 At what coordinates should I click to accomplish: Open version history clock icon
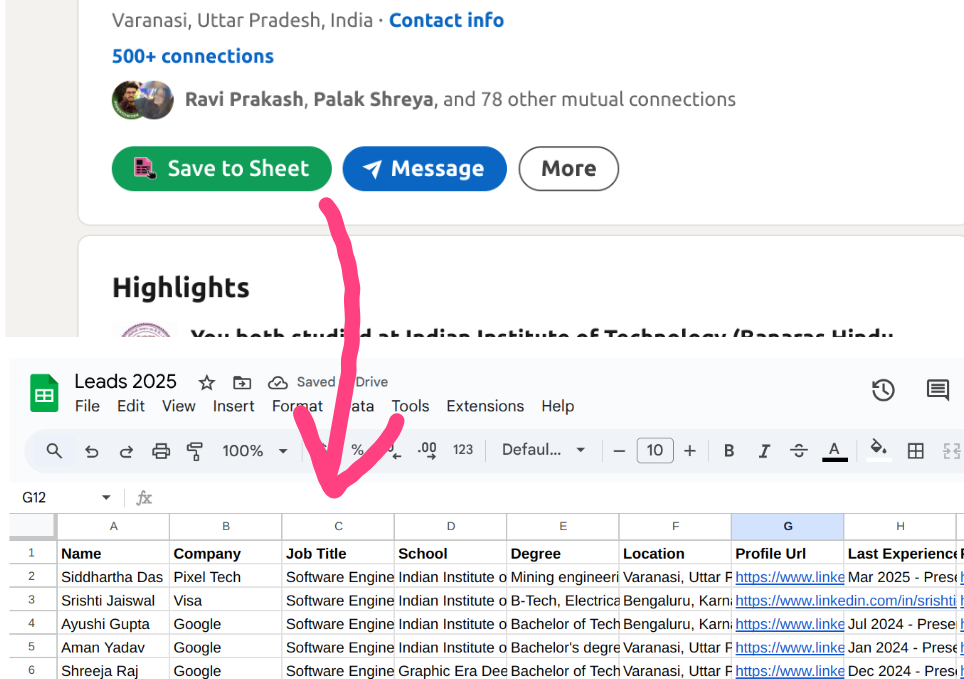(x=883, y=391)
